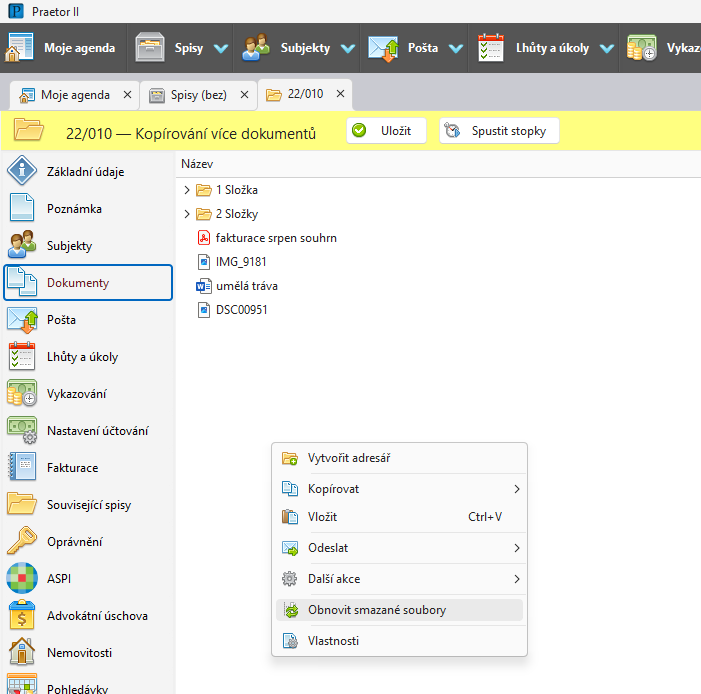Open the Pošta dropdown arrow in toolbar
The image size is (701, 694).
pyautogui.click(x=456, y=48)
